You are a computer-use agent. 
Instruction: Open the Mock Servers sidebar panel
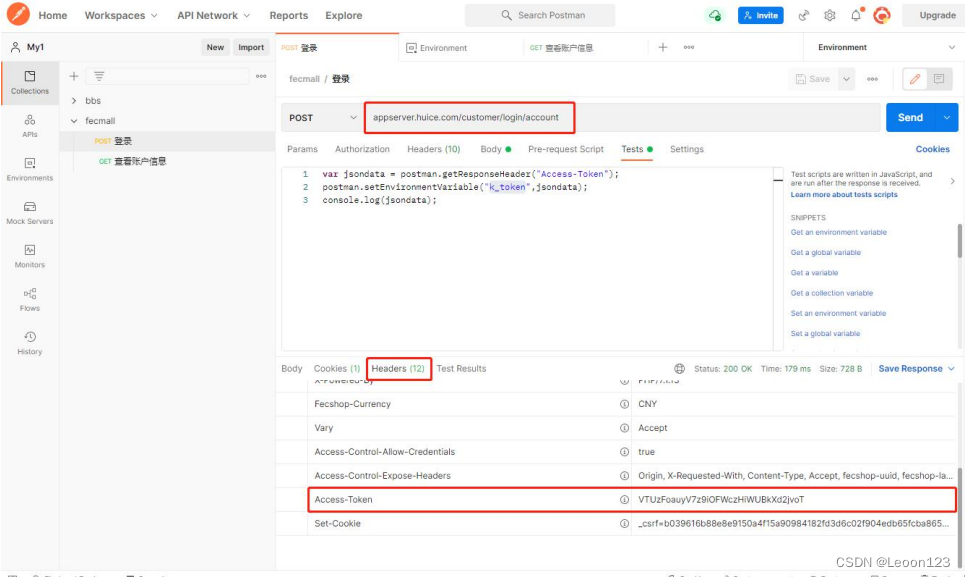click(30, 213)
